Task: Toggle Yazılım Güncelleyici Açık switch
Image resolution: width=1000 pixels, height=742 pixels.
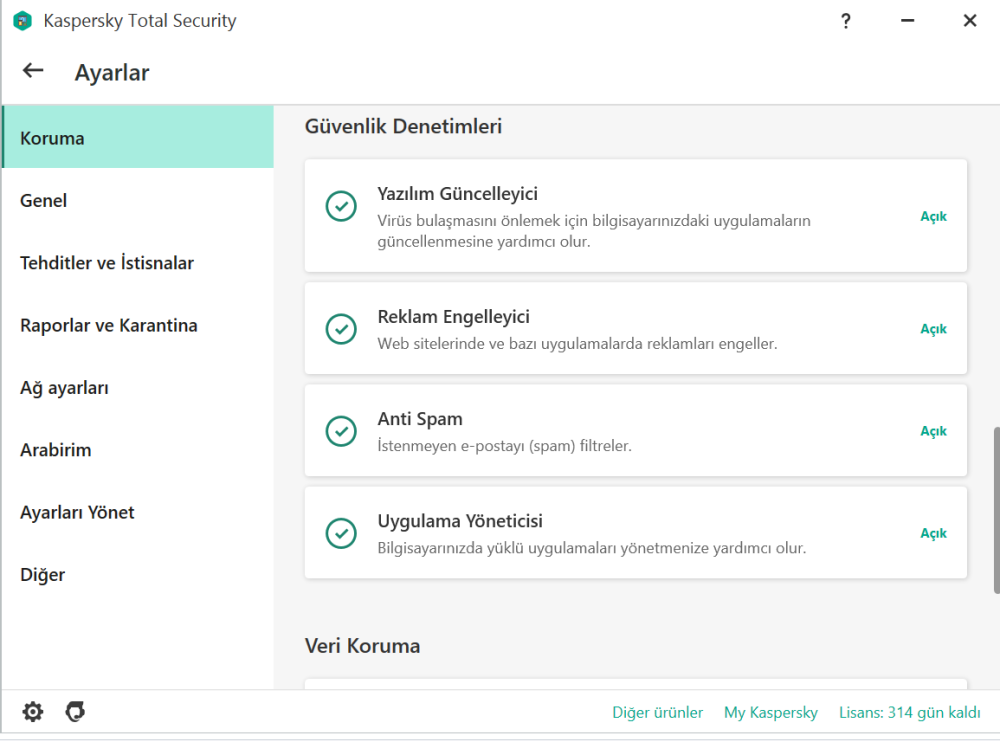Action: point(933,217)
